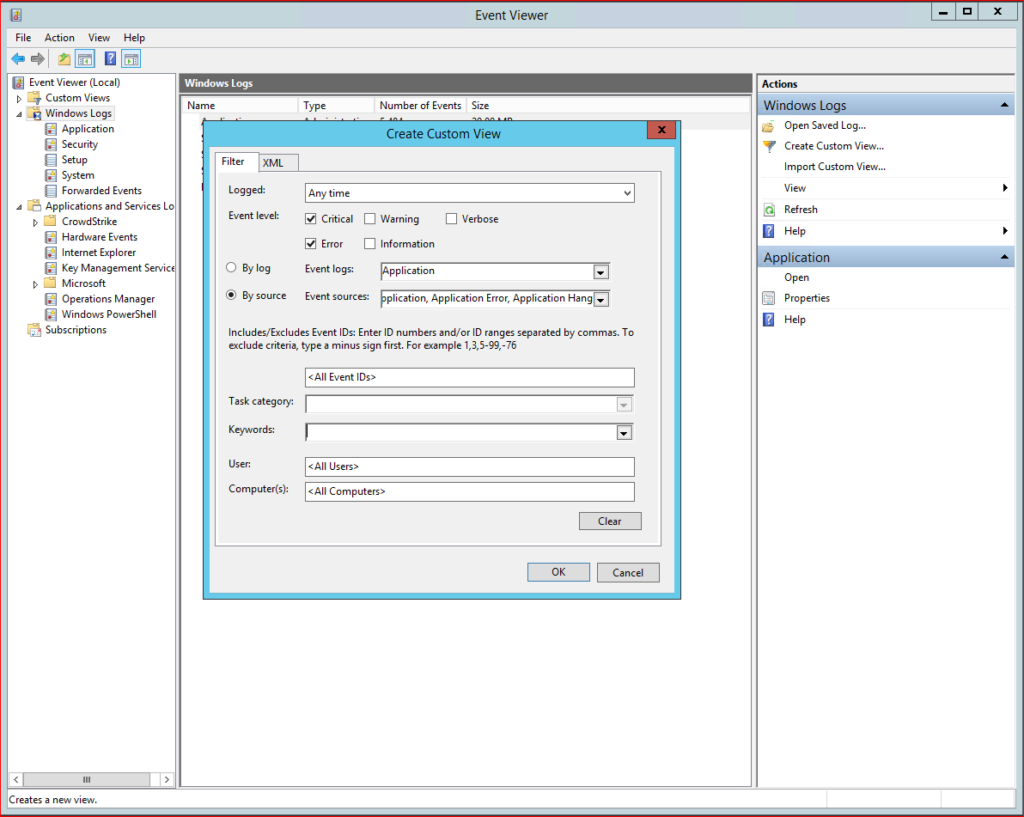Select the Operations Manager log icon
The width and height of the screenshot is (1024, 817).
[x=51, y=299]
